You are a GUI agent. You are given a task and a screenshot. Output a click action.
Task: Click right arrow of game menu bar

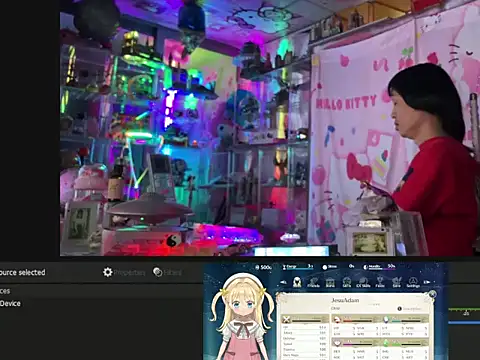427,282
